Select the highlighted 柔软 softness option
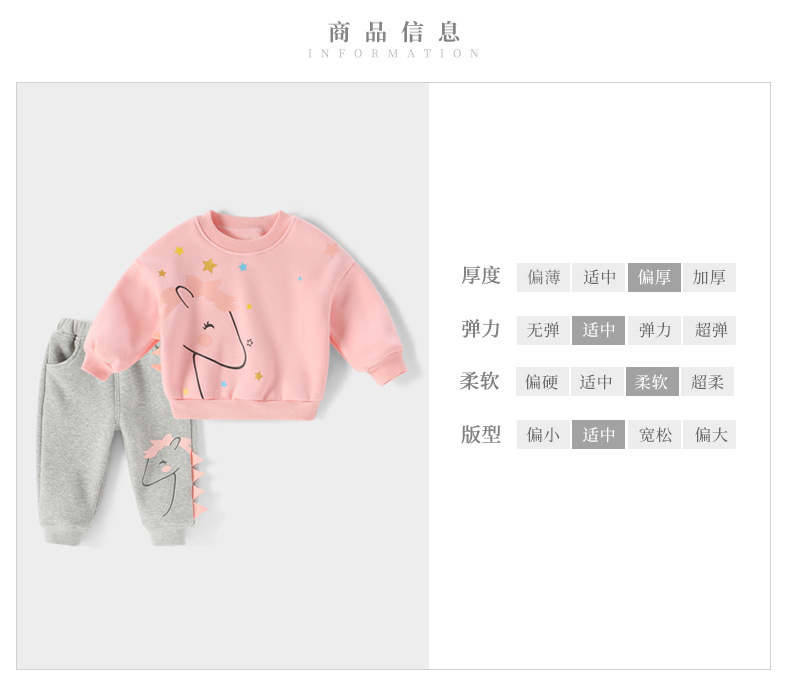Viewport: 790px width, 680px height. point(652,382)
